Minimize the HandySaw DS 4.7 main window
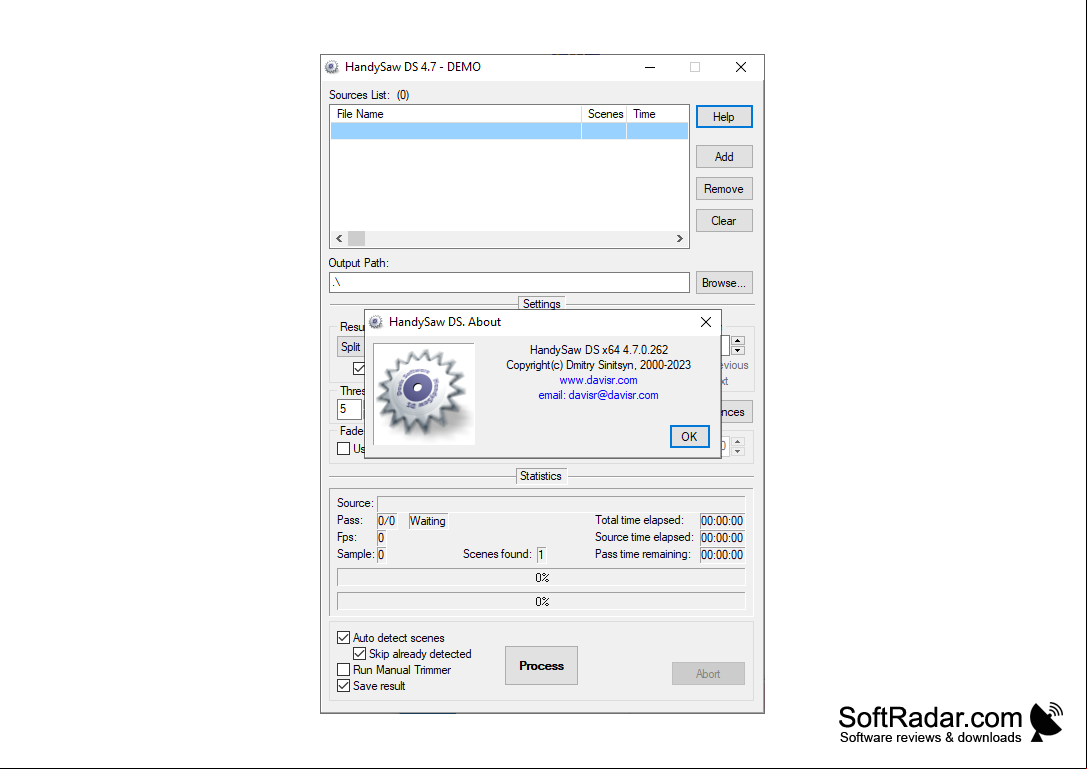 coord(650,67)
